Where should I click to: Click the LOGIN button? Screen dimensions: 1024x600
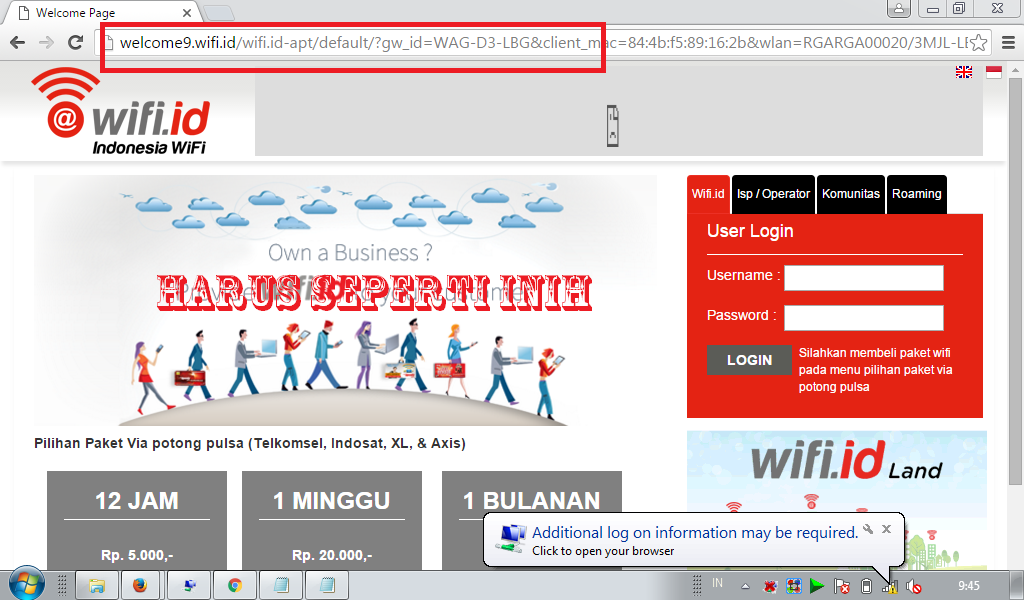click(x=749, y=360)
